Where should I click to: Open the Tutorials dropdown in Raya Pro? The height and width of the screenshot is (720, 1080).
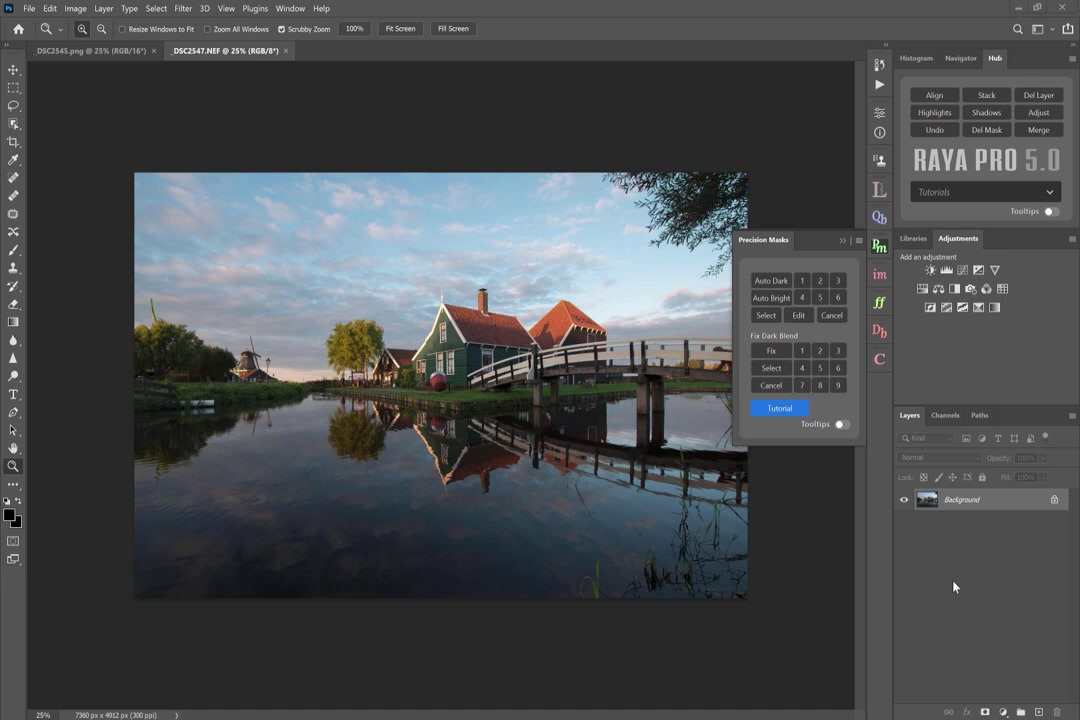[985, 192]
